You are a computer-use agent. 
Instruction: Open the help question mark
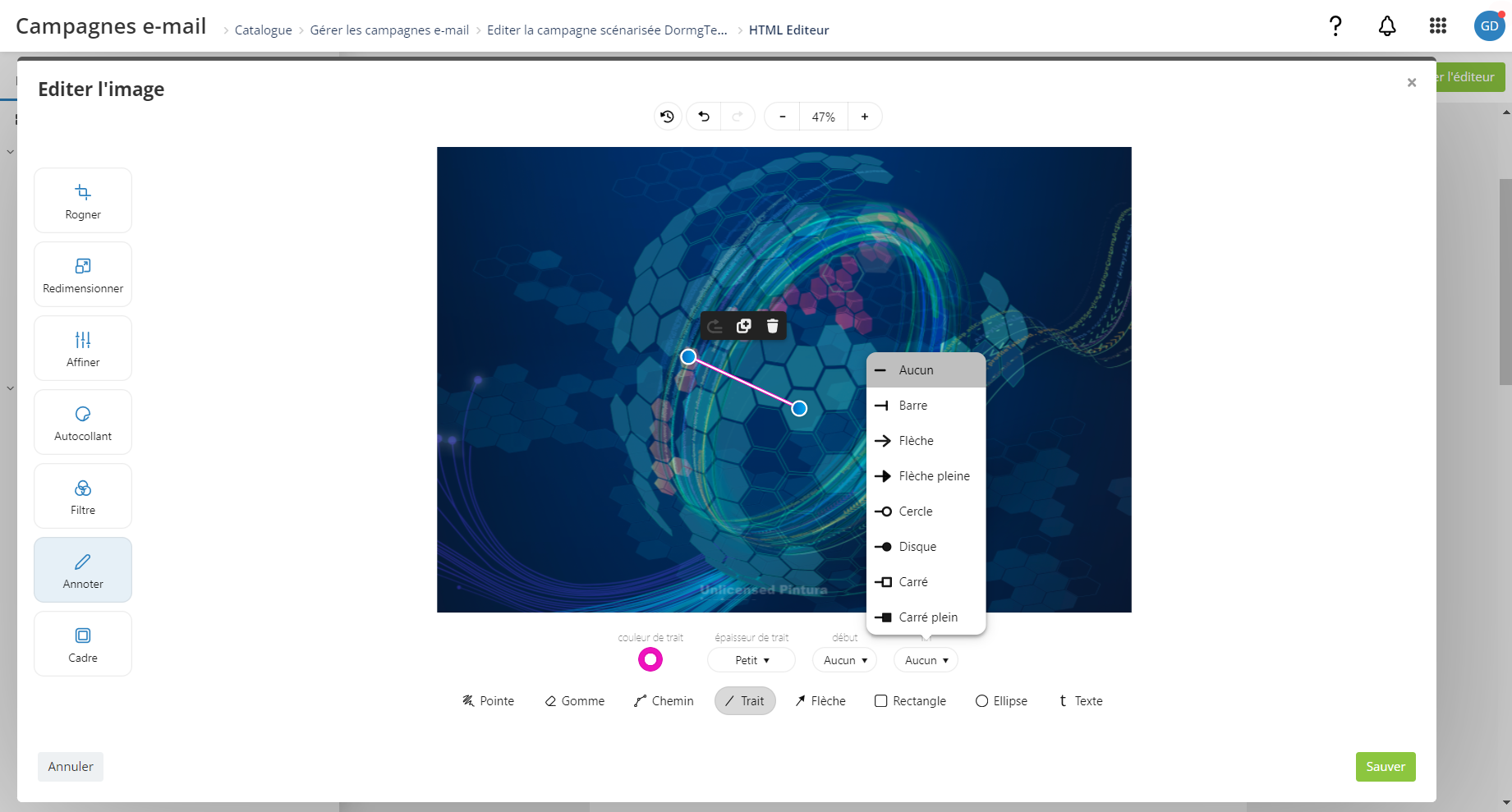1335,26
